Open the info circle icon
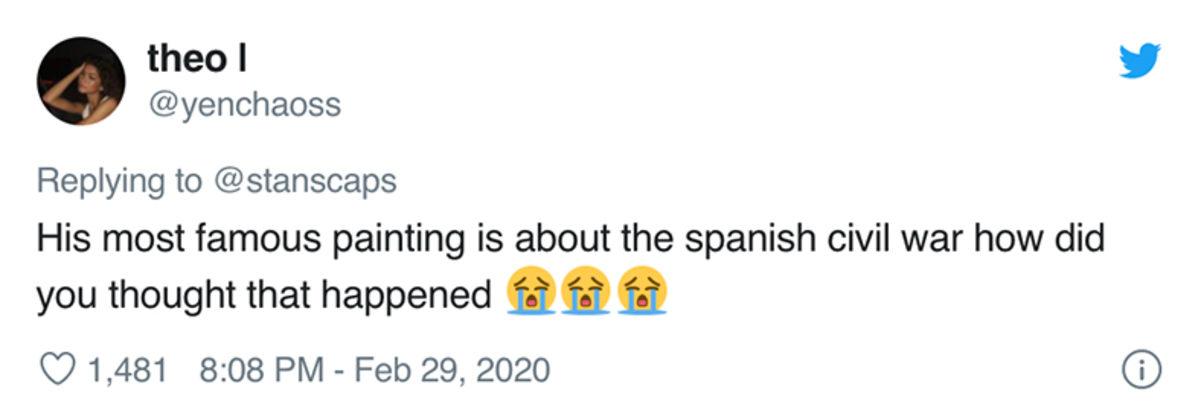 pyautogui.click(x=1142, y=371)
